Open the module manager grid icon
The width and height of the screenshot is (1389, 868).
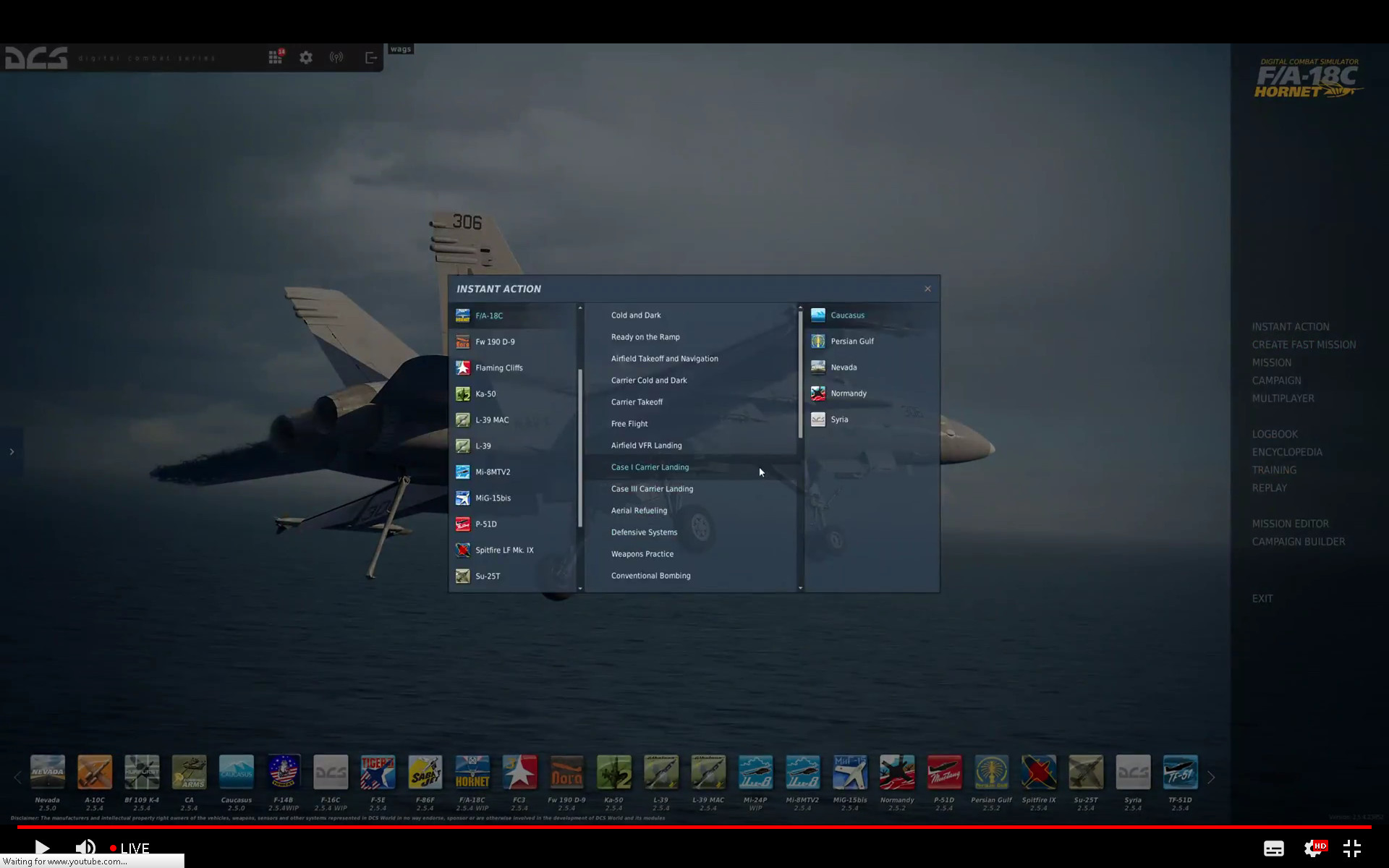point(275,58)
